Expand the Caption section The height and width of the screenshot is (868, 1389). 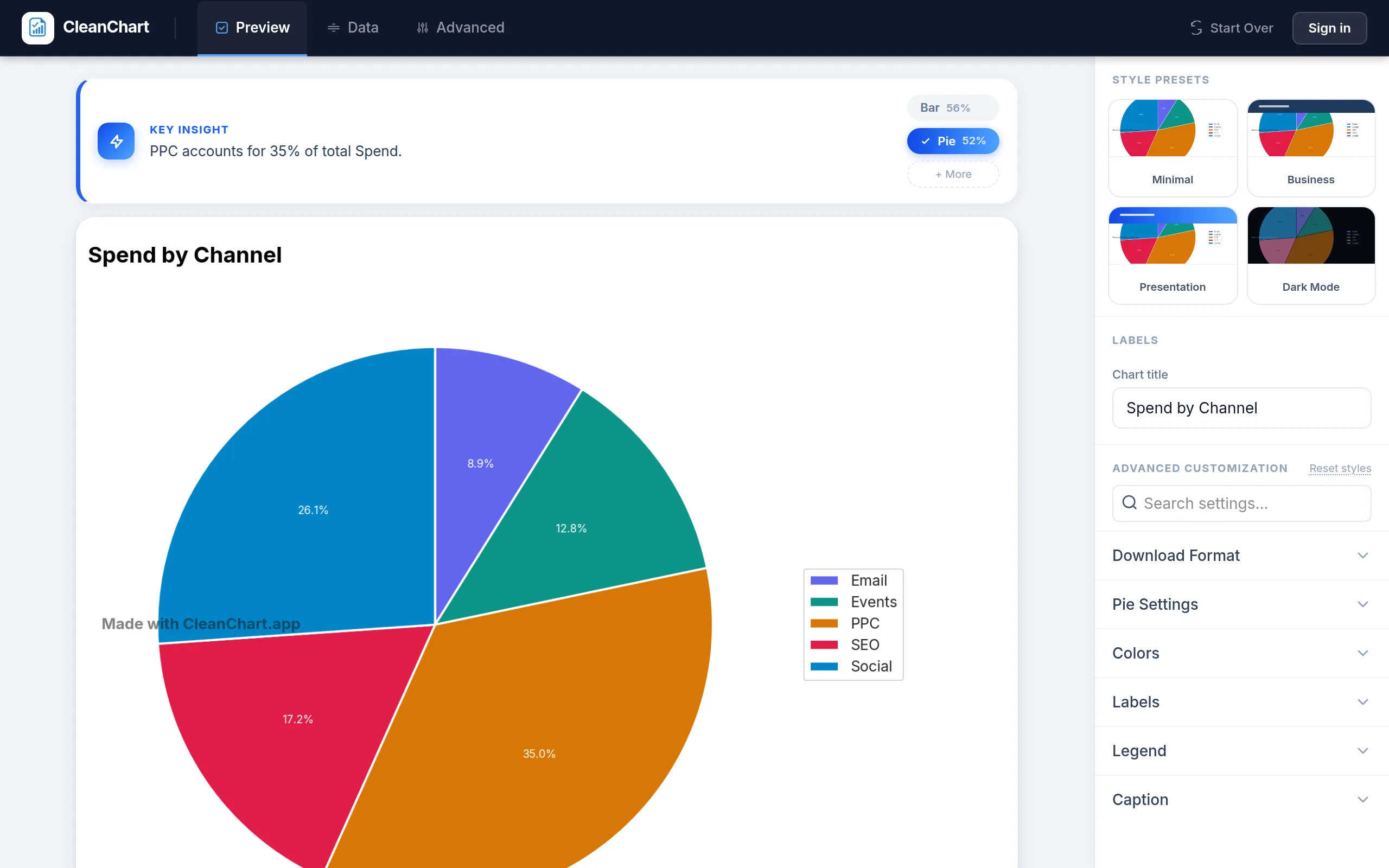(1241, 799)
